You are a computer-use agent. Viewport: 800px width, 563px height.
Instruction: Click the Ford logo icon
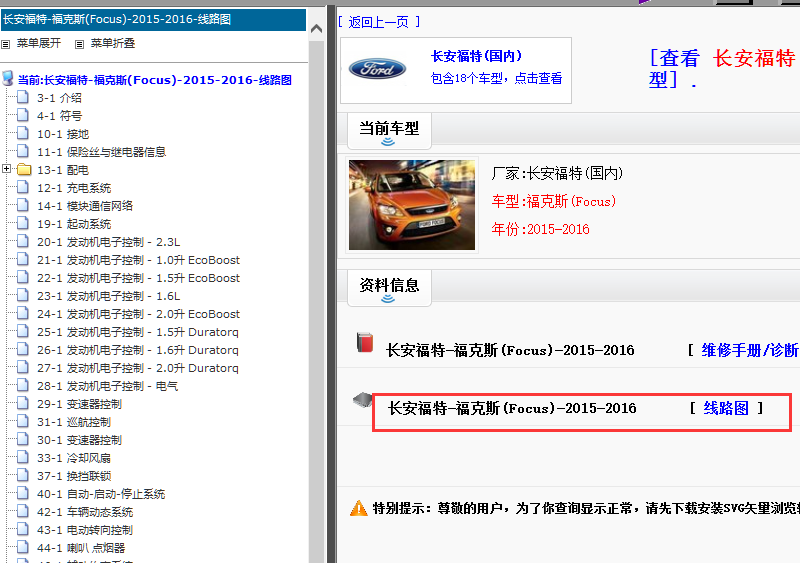coord(377,69)
